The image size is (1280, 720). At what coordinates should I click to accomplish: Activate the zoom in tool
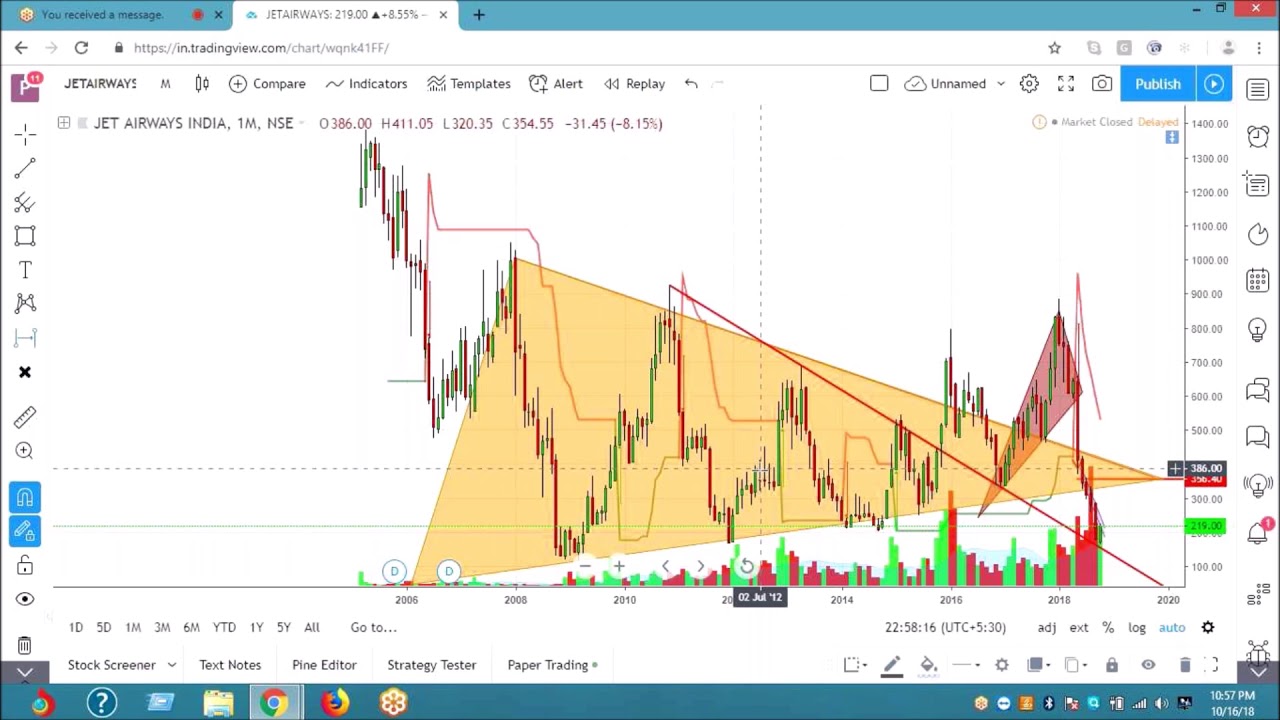[25, 451]
